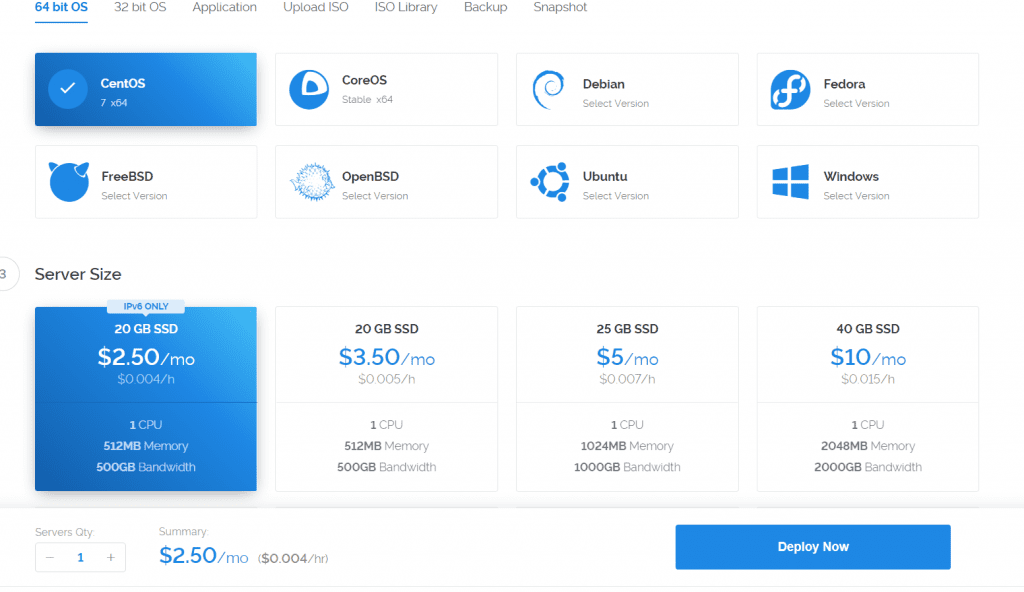Image resolution: width=1024 pixels, height=592 pixels.
Task: Select the CoreOS logo icon
Action: tap(309, 90)
